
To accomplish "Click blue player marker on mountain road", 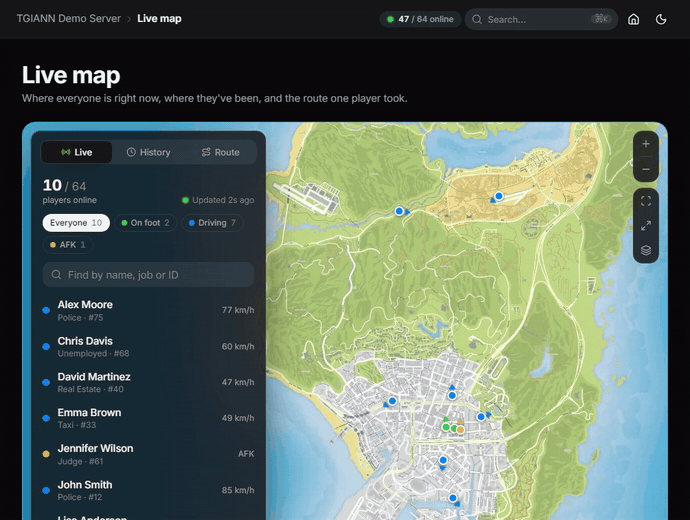I will point(399,211).
